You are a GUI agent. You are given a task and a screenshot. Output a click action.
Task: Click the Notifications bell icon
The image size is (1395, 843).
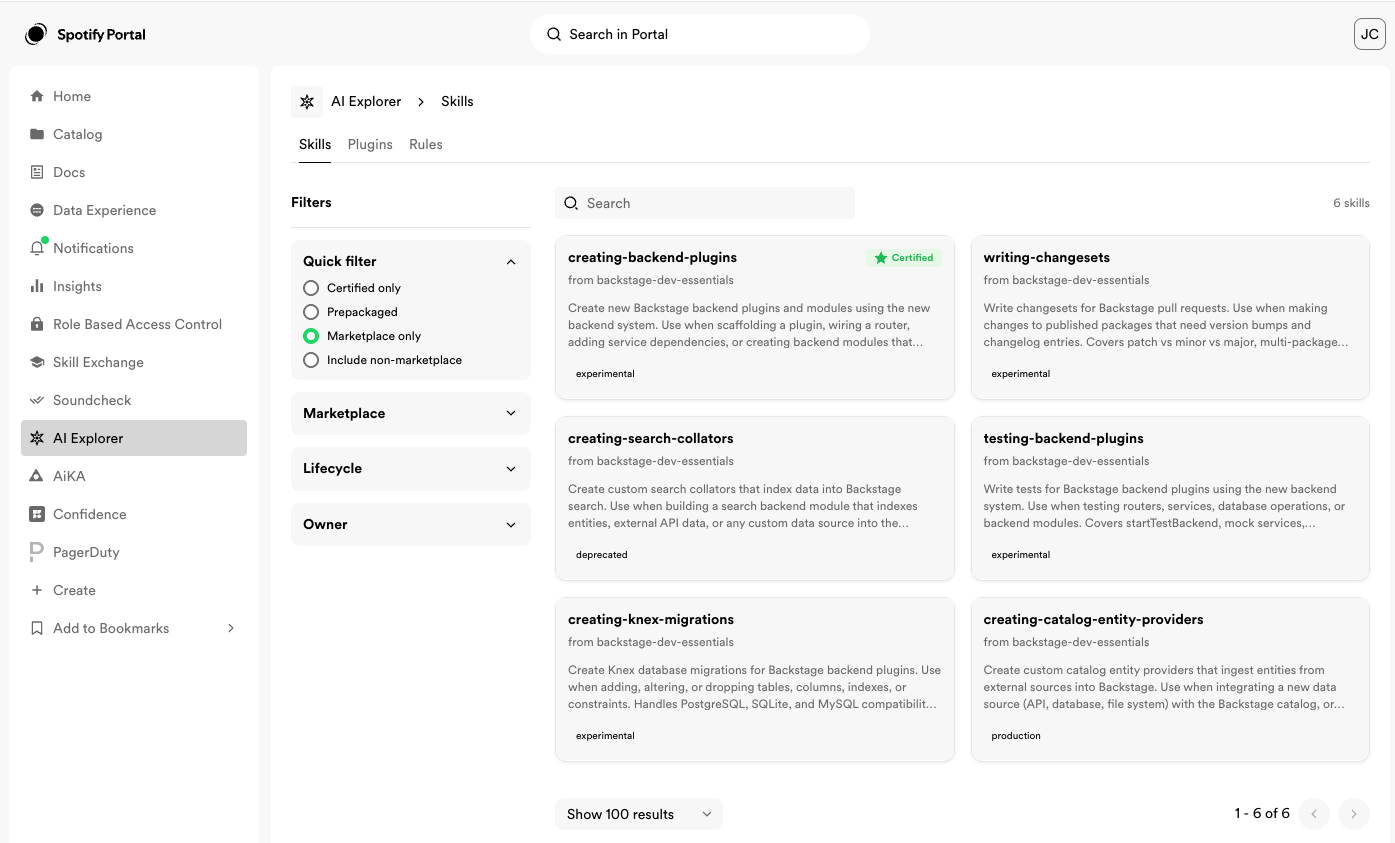click(x=37, y=248)
